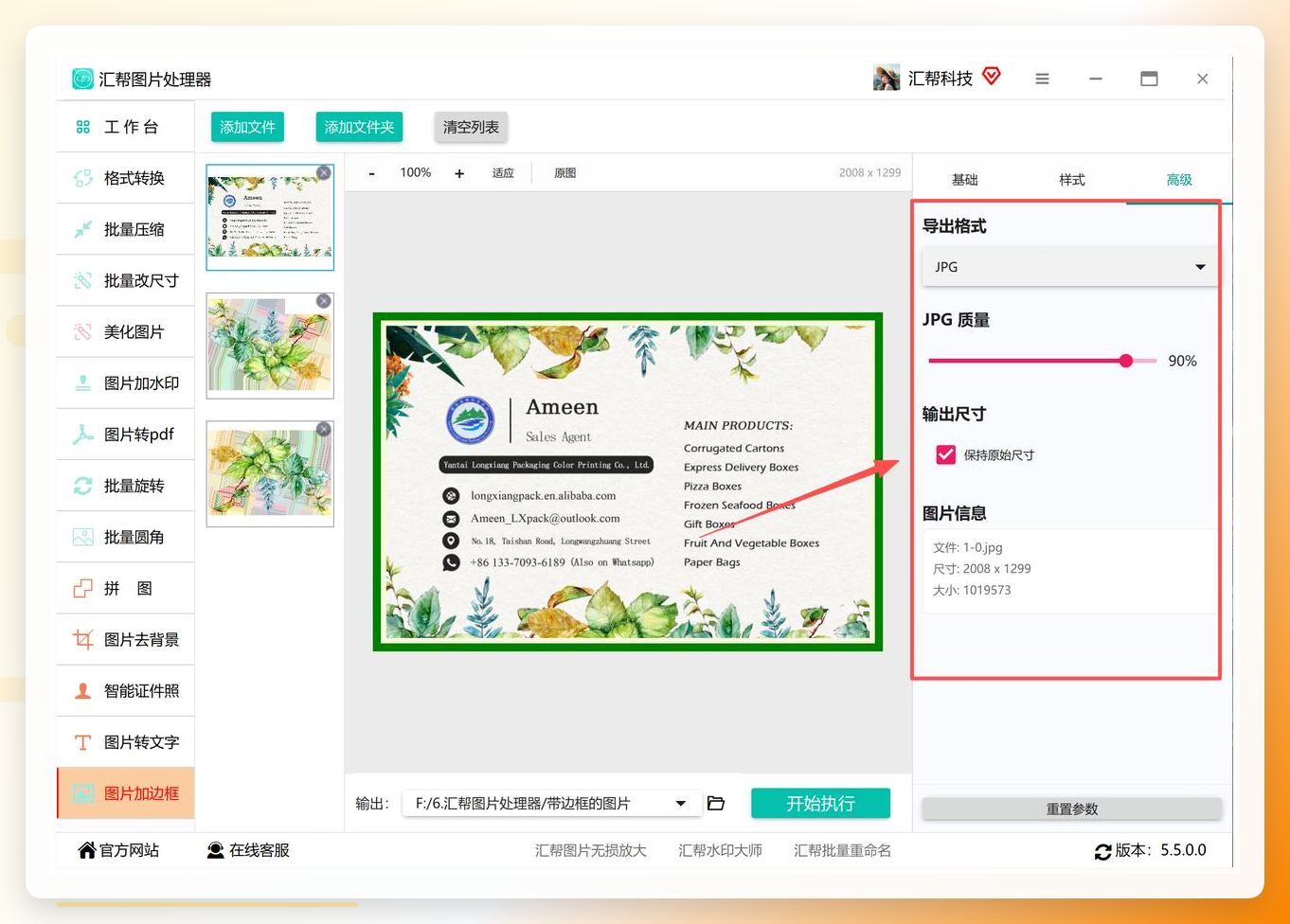Click the 添加文件 button

(247, 127)
